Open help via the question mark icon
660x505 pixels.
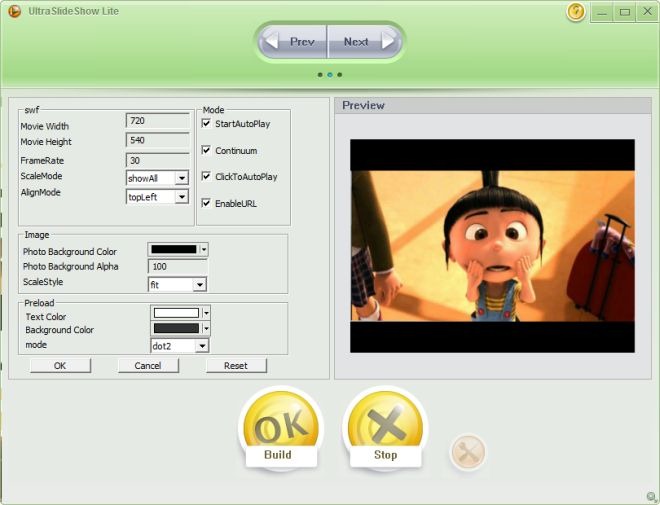(575, 12)
